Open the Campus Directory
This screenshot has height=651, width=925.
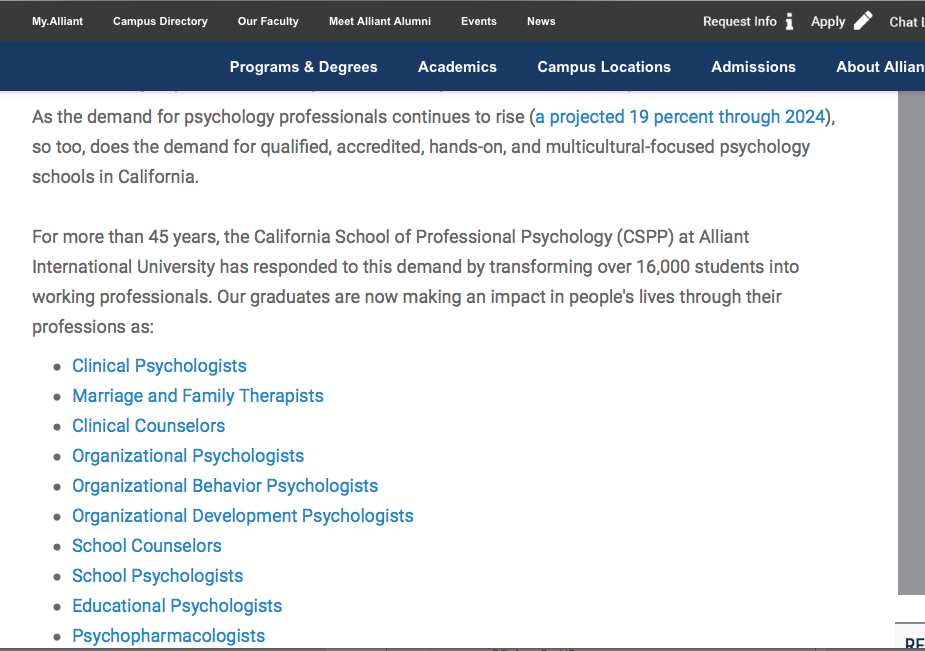click(160, 21)
